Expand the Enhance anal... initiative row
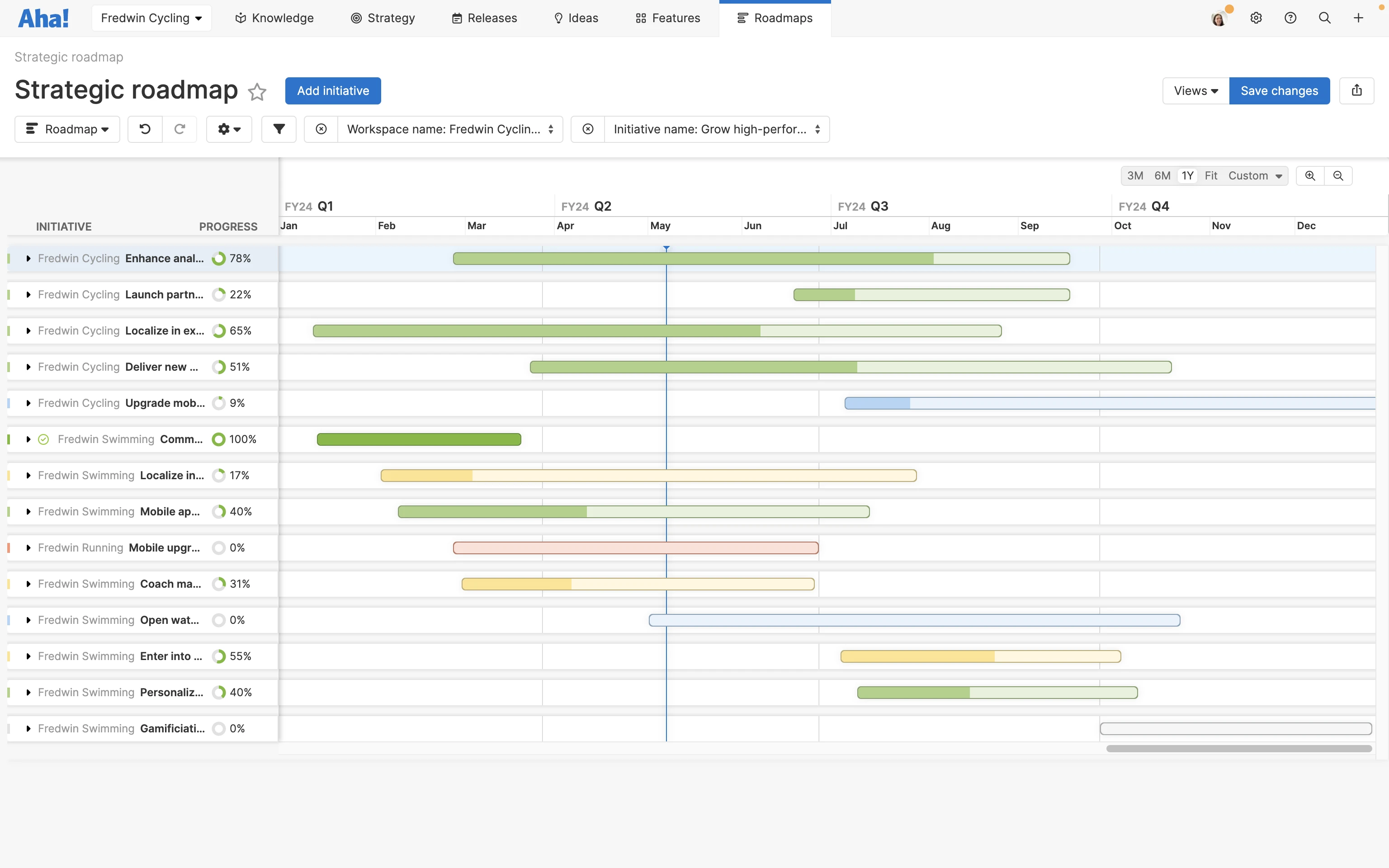Screen dimensions: 1389x868 [28, 258]
